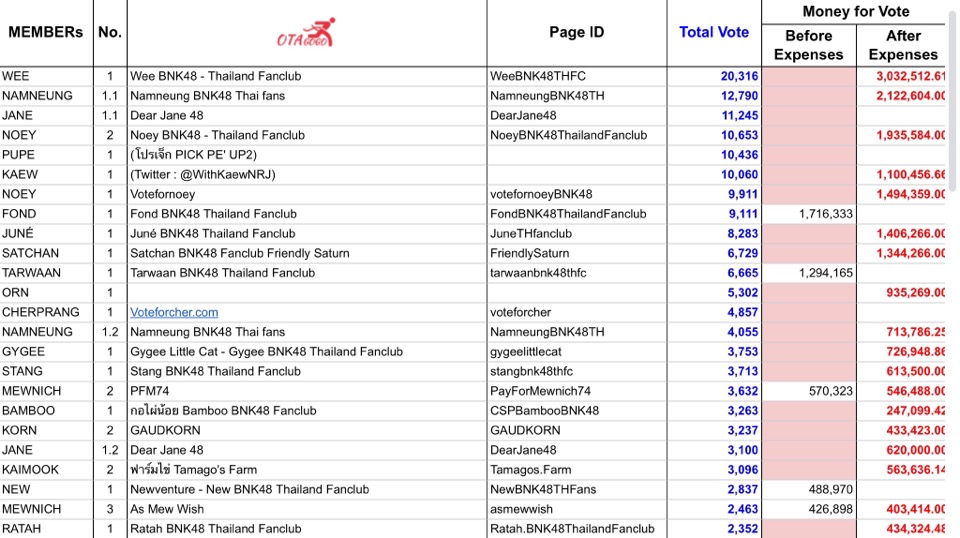This screenshot has width=960, height=538.
Task: Click the amount 3,032,512.61 After Expenses
Action: (910, 77)
